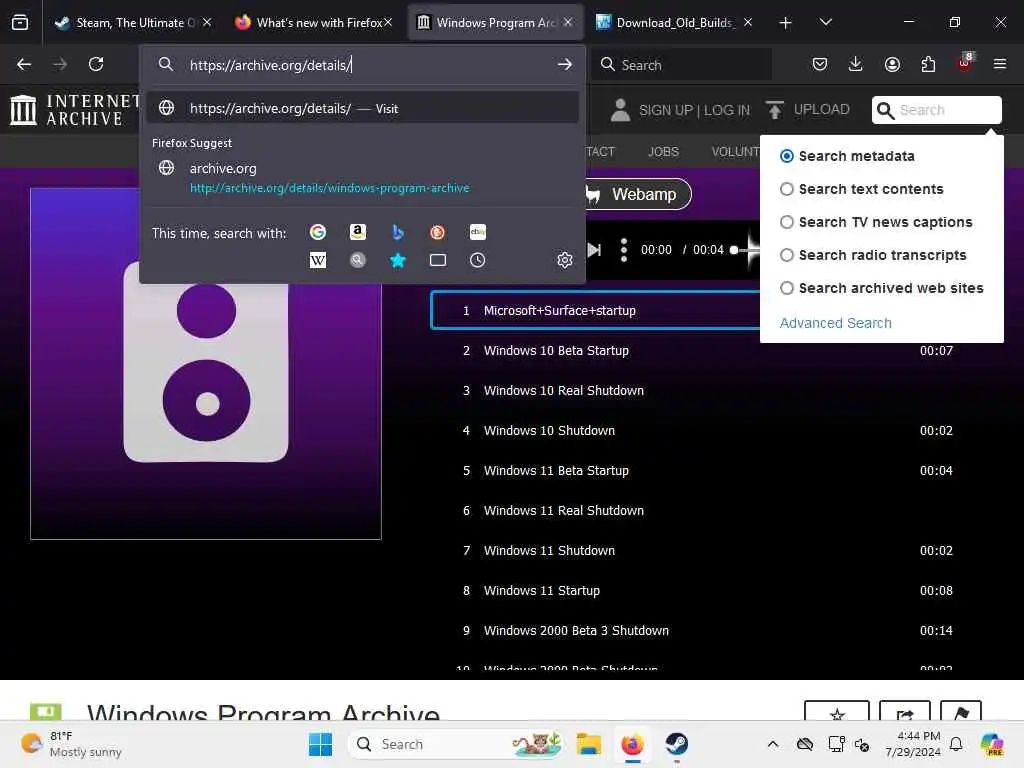Search open tabs icon
Image resolution: width=1024 pixels, height=768 pixels.
click(438, 260)
